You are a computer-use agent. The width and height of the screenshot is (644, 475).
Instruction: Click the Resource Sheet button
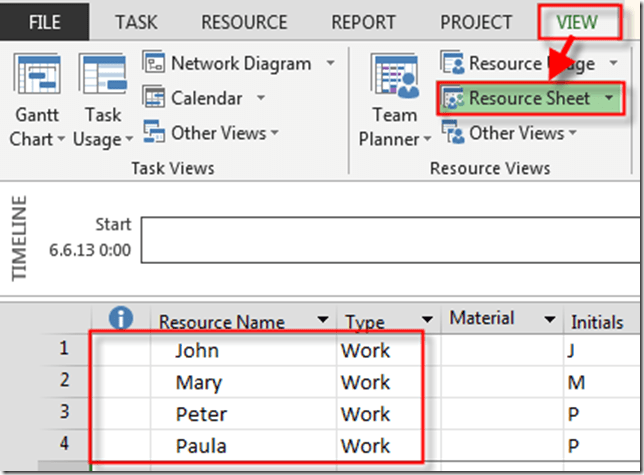[527, 98]
